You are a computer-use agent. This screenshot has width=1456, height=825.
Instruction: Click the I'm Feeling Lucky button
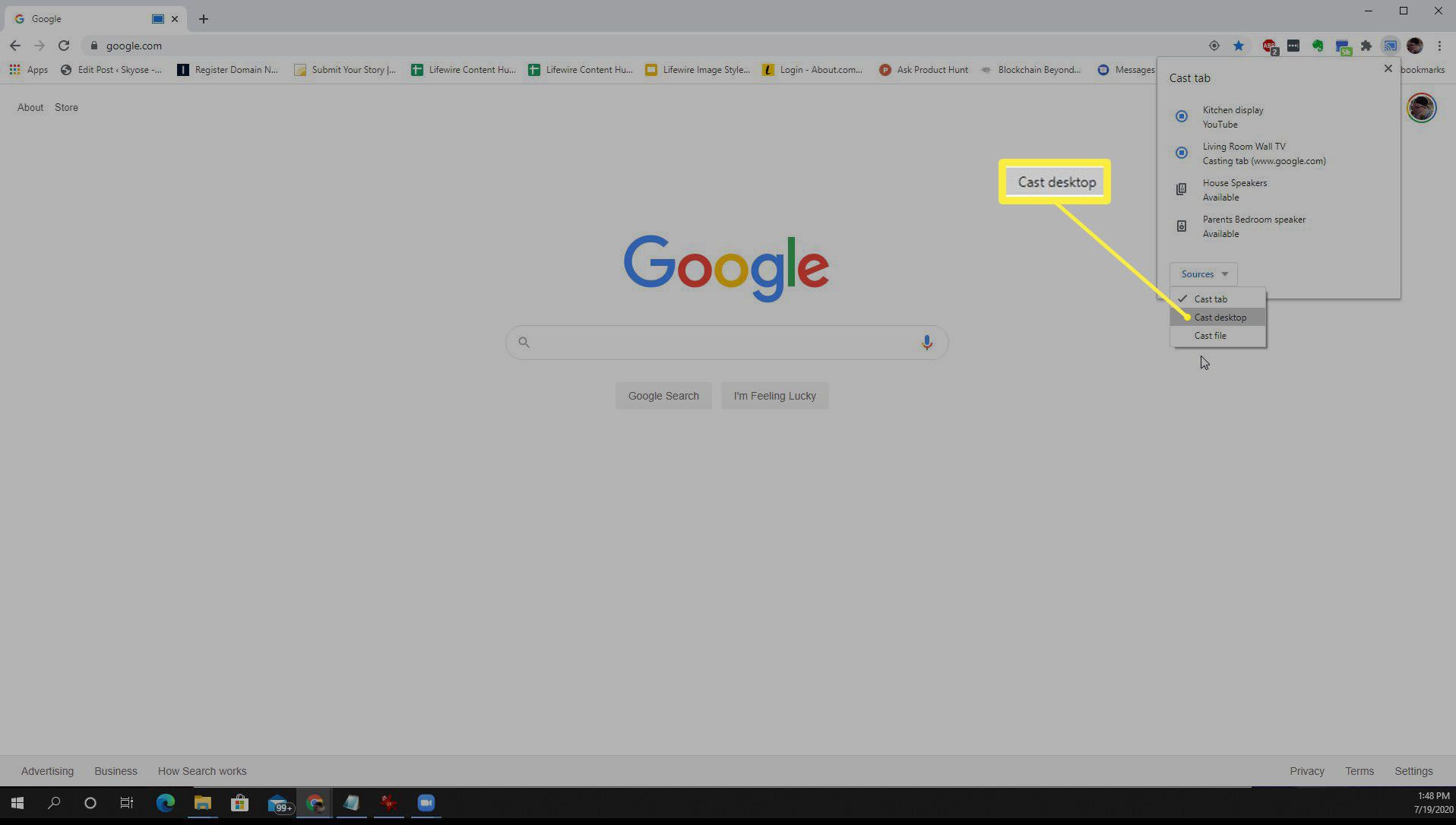[774, 396]
